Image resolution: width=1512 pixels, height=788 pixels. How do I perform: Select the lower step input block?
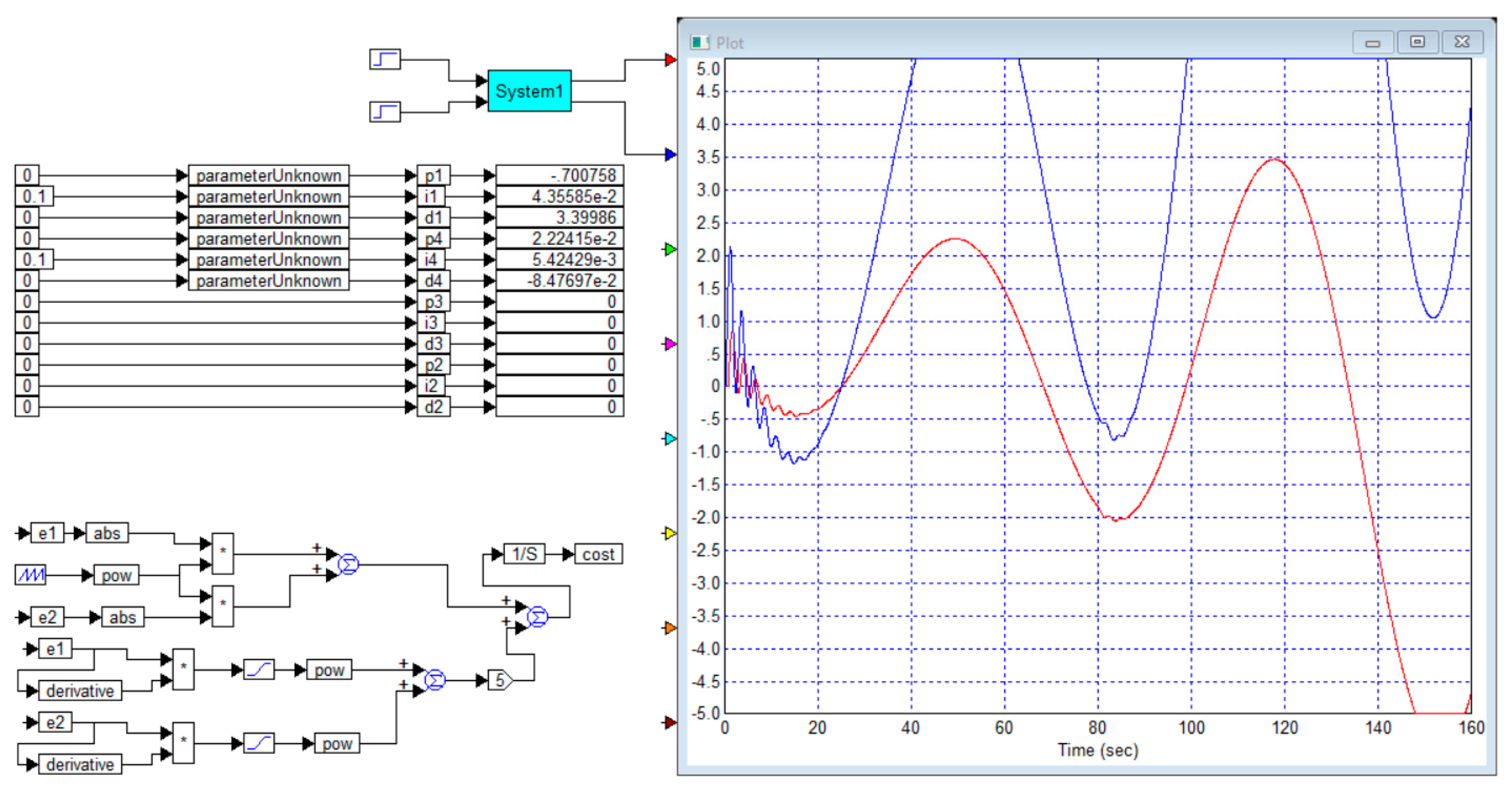pyautogui.click(x=385, y=111)
